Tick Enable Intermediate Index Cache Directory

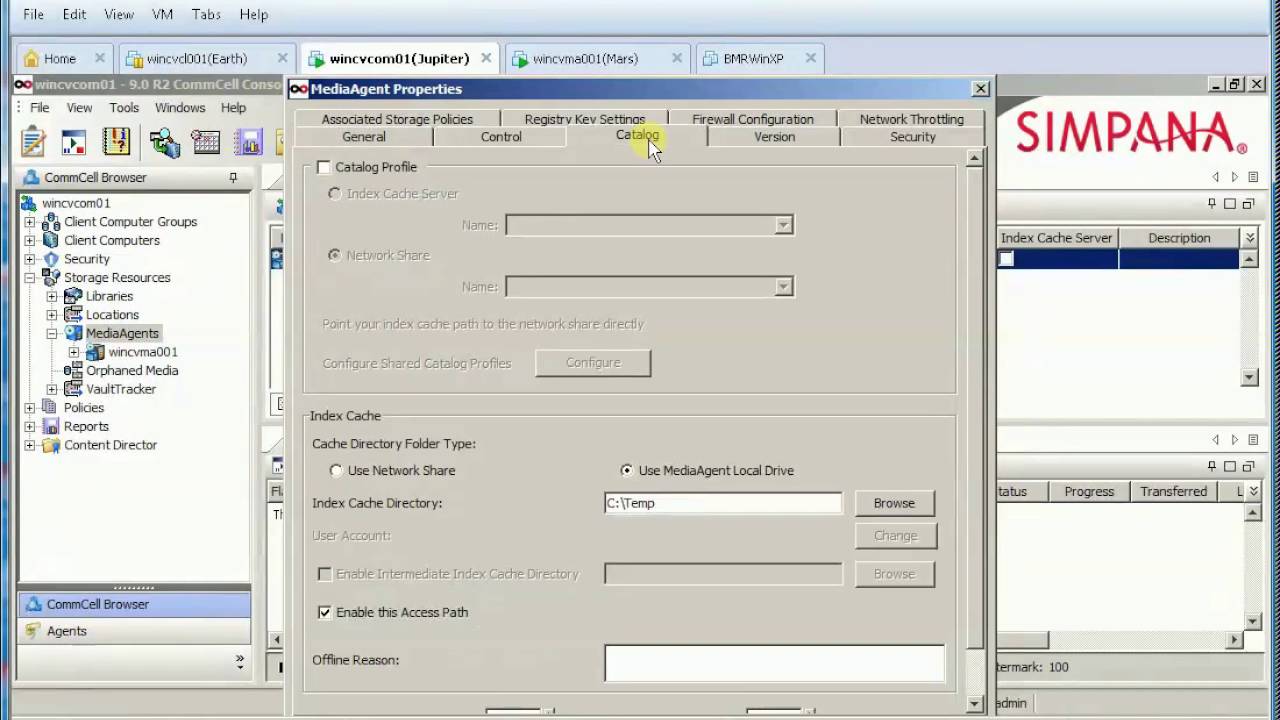pos(324,574)
